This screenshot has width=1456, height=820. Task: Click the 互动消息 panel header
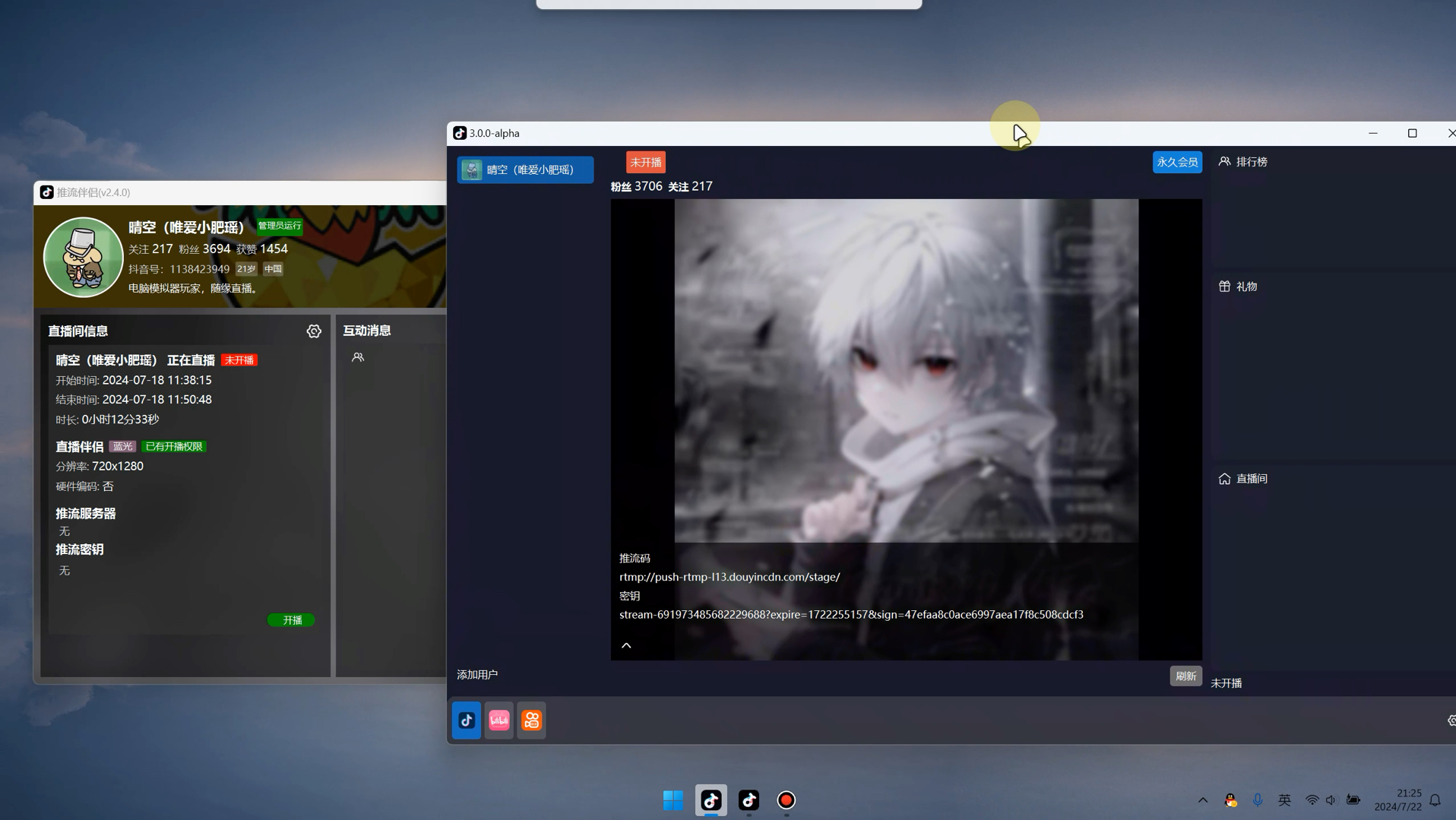coord(367,331)
